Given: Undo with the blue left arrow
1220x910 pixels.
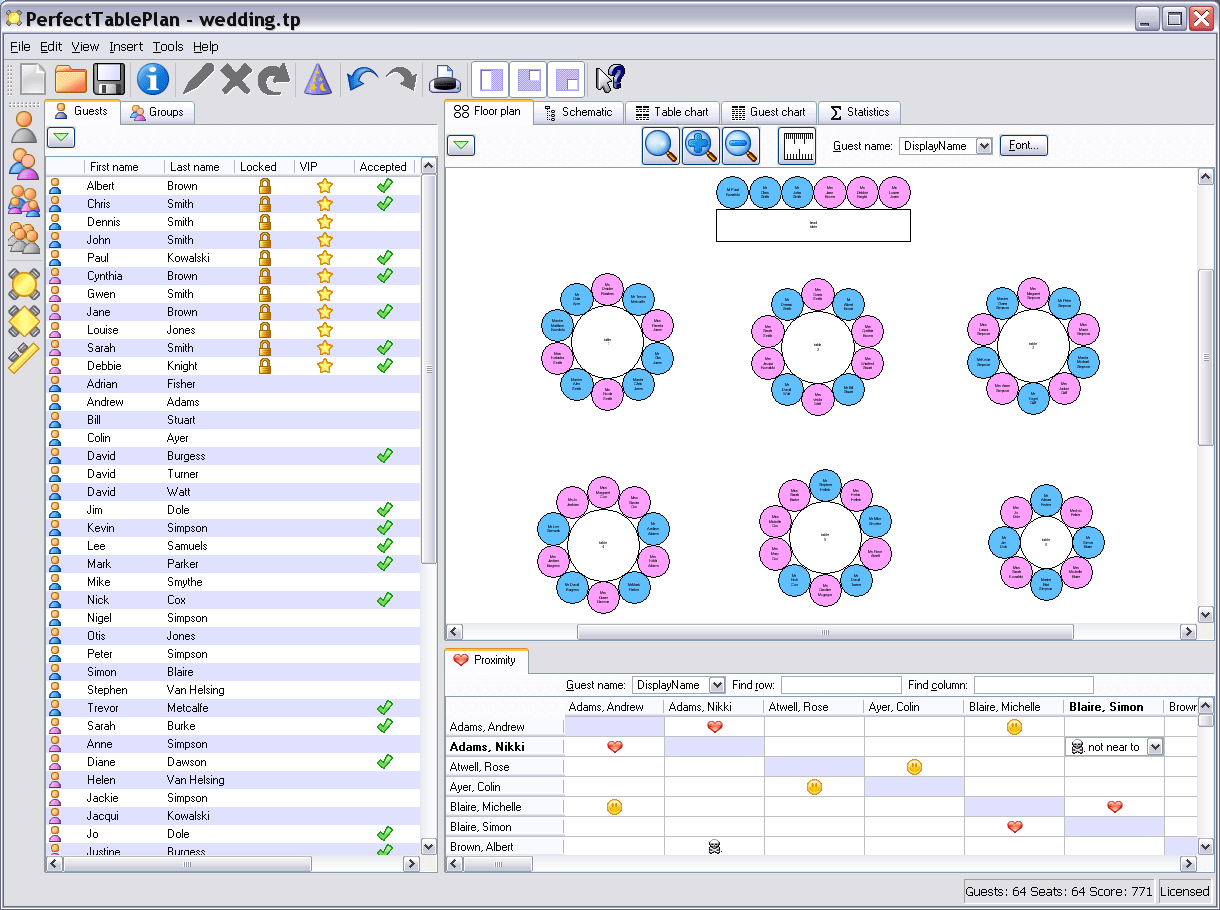Looking at the screenshot, I should (362, 79).
